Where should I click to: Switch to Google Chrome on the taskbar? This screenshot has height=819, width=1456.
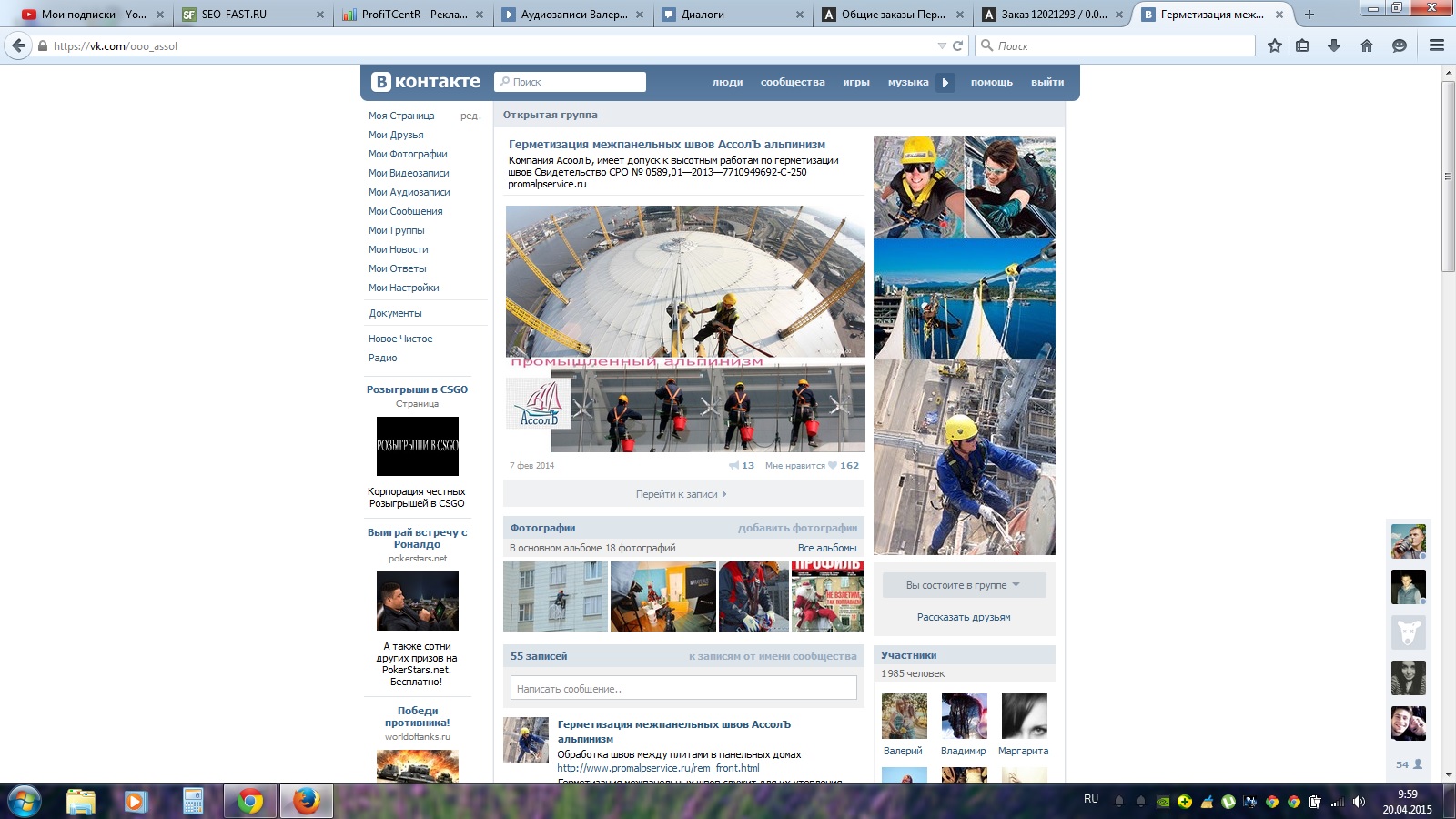click(249, 802)
